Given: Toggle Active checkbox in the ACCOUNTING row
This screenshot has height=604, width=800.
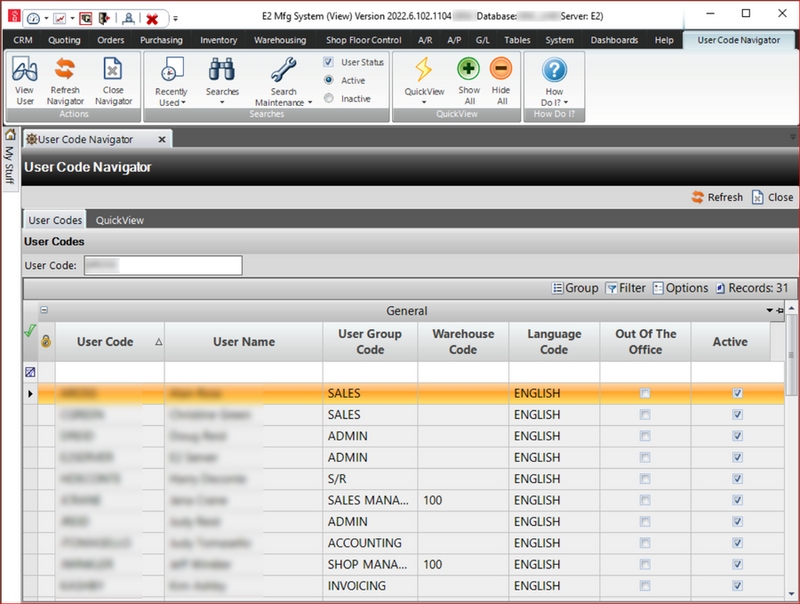Looking at the screenshot, I should (737, 543).
